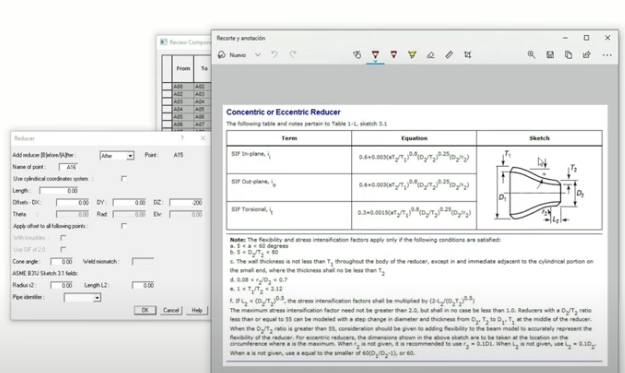Enable Use cylindrical coordinates system checkbox
Viewport: 625px width, 373px height.
point(124,179)
